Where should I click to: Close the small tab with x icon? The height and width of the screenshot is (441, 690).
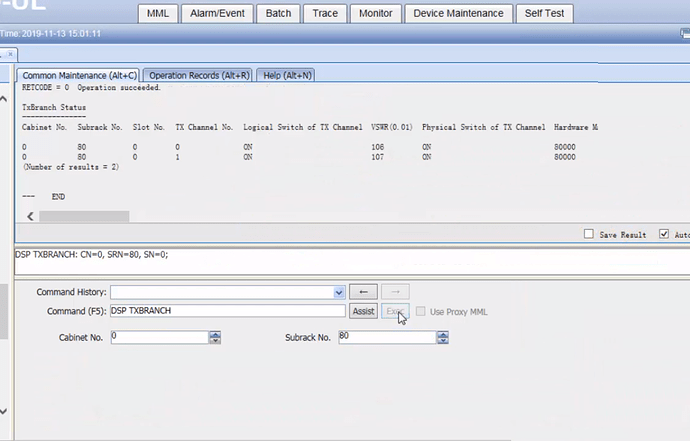pyautogui.click(x=10, y=54)
